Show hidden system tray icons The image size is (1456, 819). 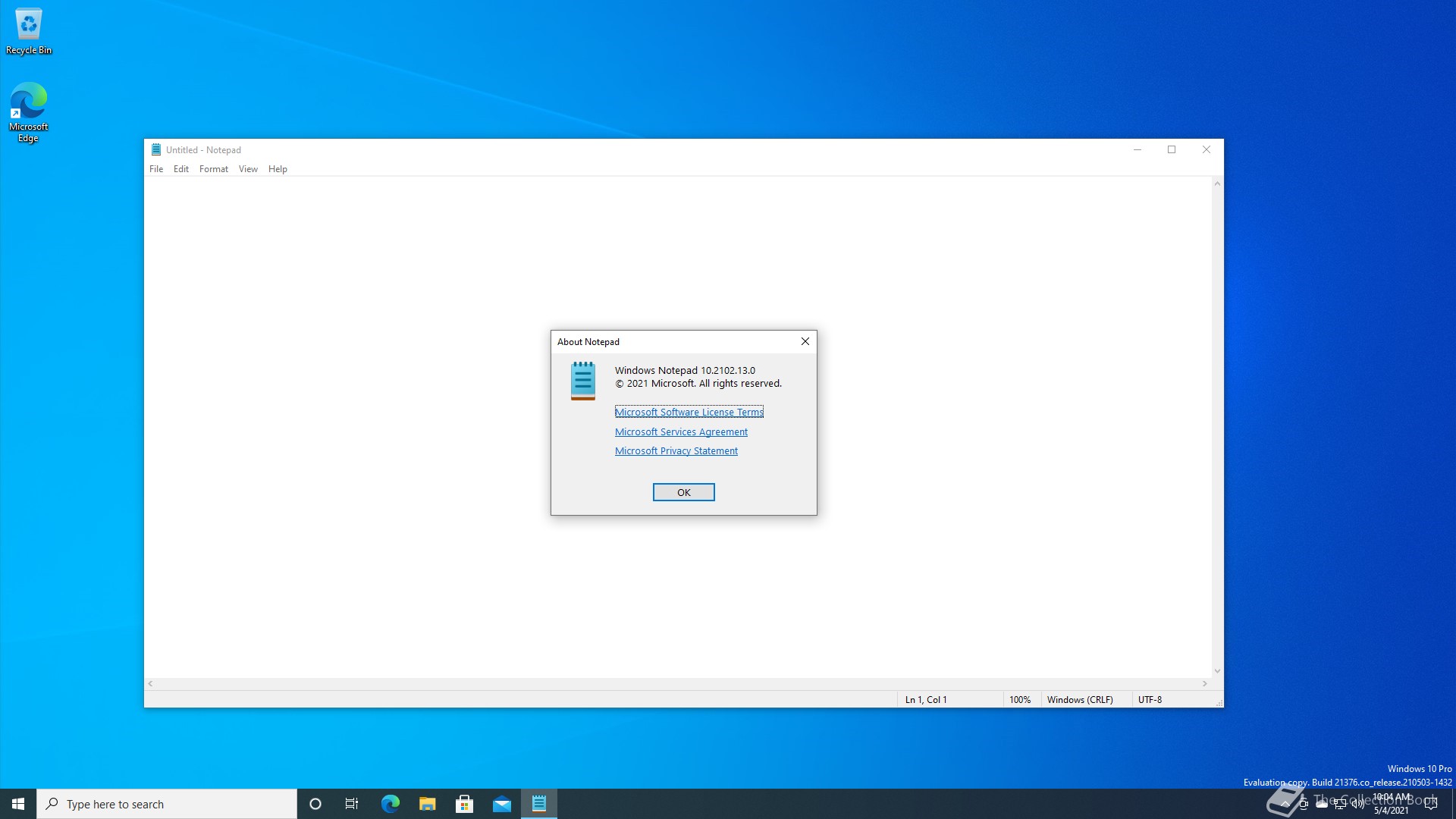click(1285, 804)
